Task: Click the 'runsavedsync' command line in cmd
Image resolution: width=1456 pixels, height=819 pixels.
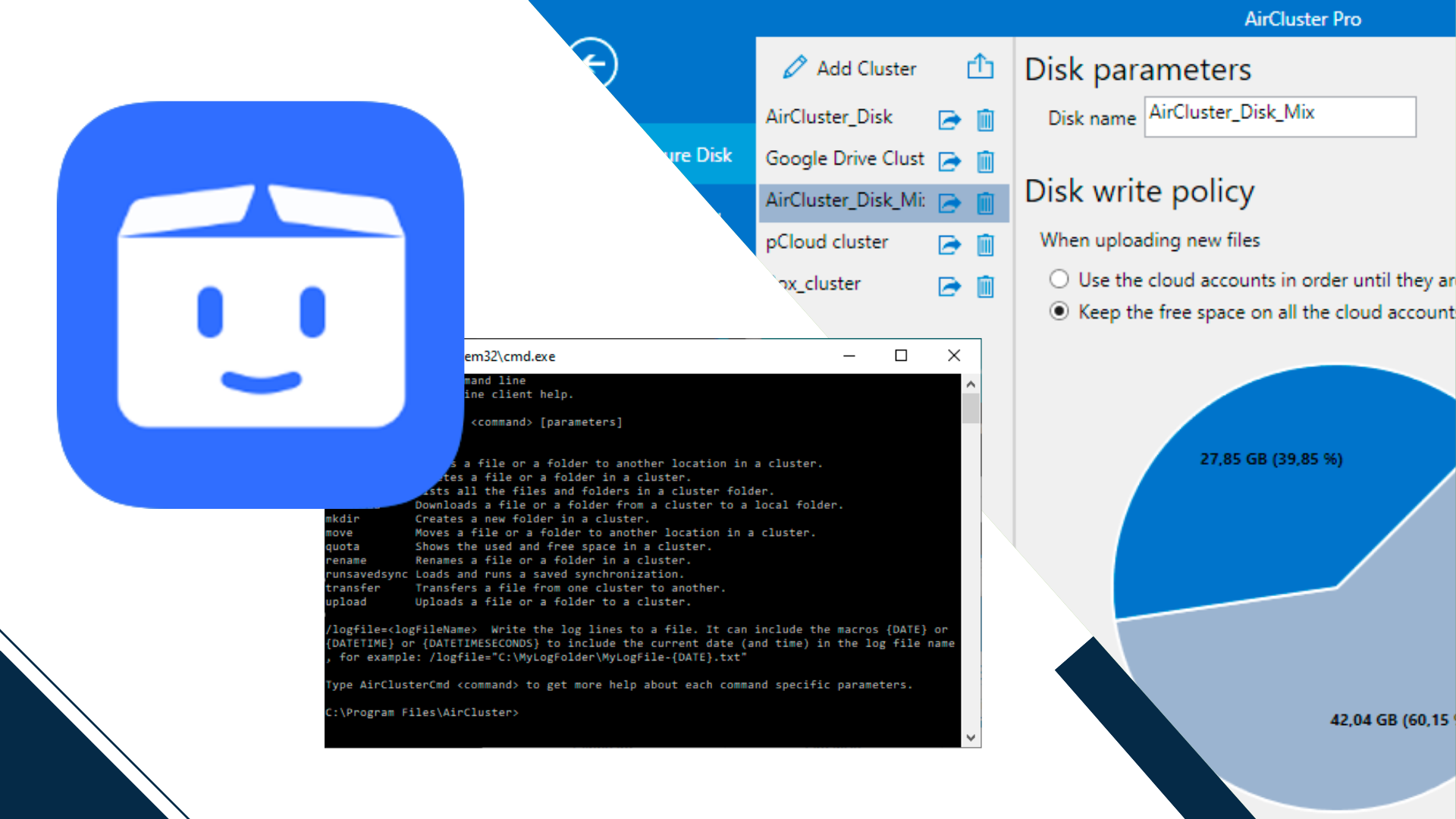Action: pos(505,574)
